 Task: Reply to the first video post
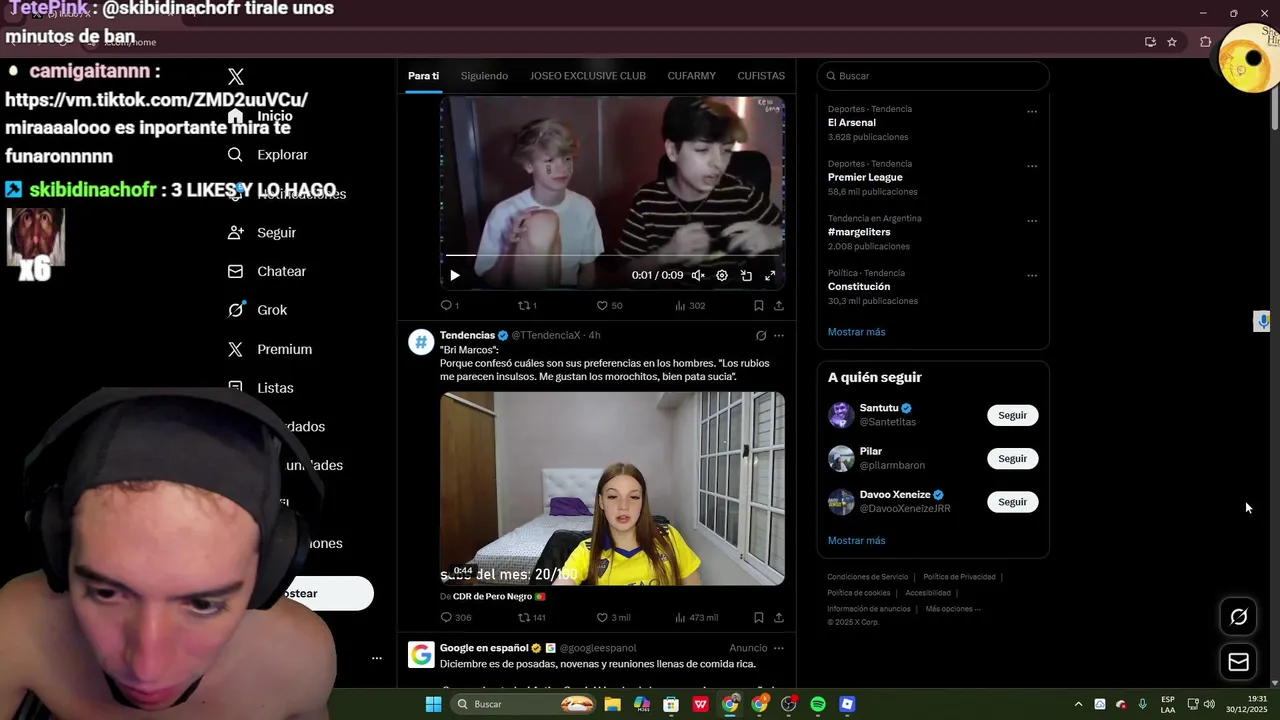click(450, 306)
